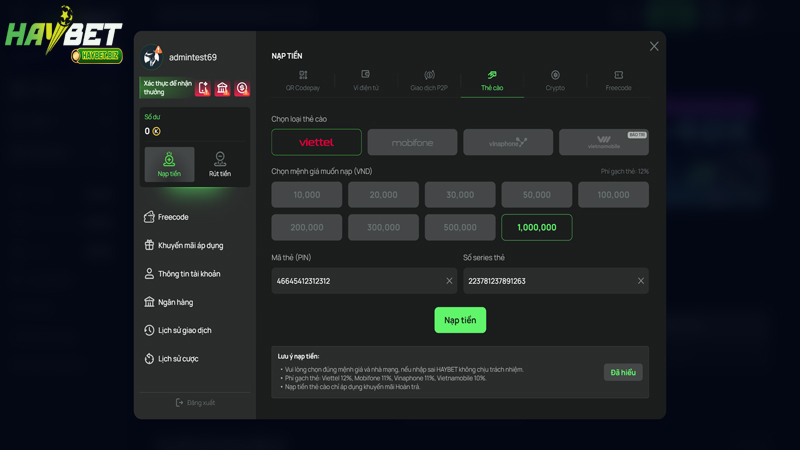Choose the 500,000 VND denomination
The height and width of the screenshot is (450, 800).
click(x=460, y=227)
